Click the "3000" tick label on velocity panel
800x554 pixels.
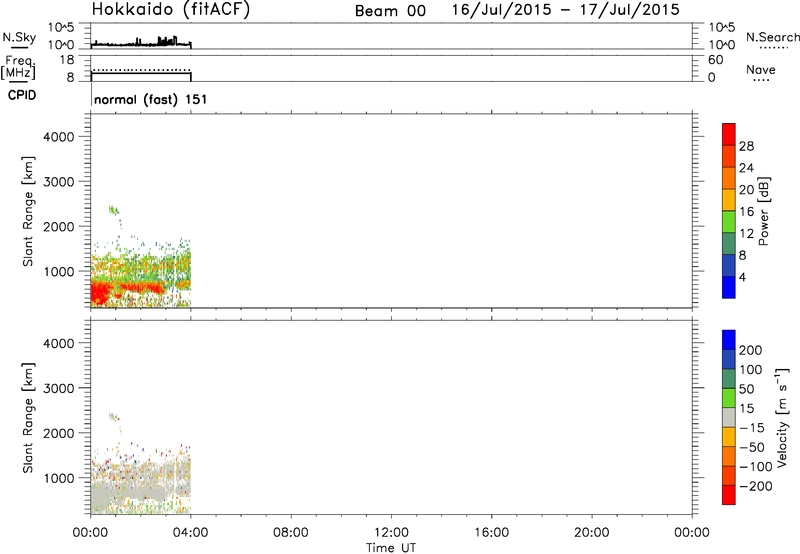point(59,388)
